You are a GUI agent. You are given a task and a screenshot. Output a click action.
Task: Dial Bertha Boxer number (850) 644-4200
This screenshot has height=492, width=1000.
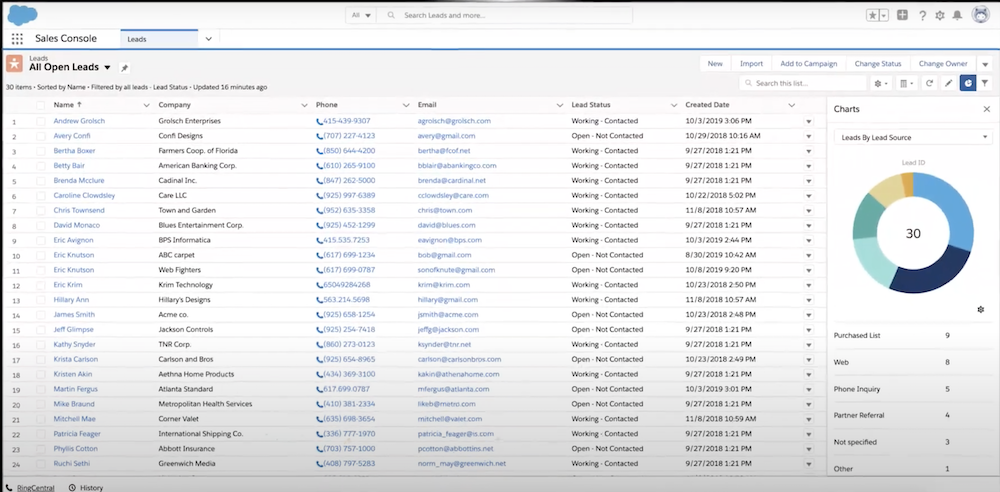click(346, 151)
